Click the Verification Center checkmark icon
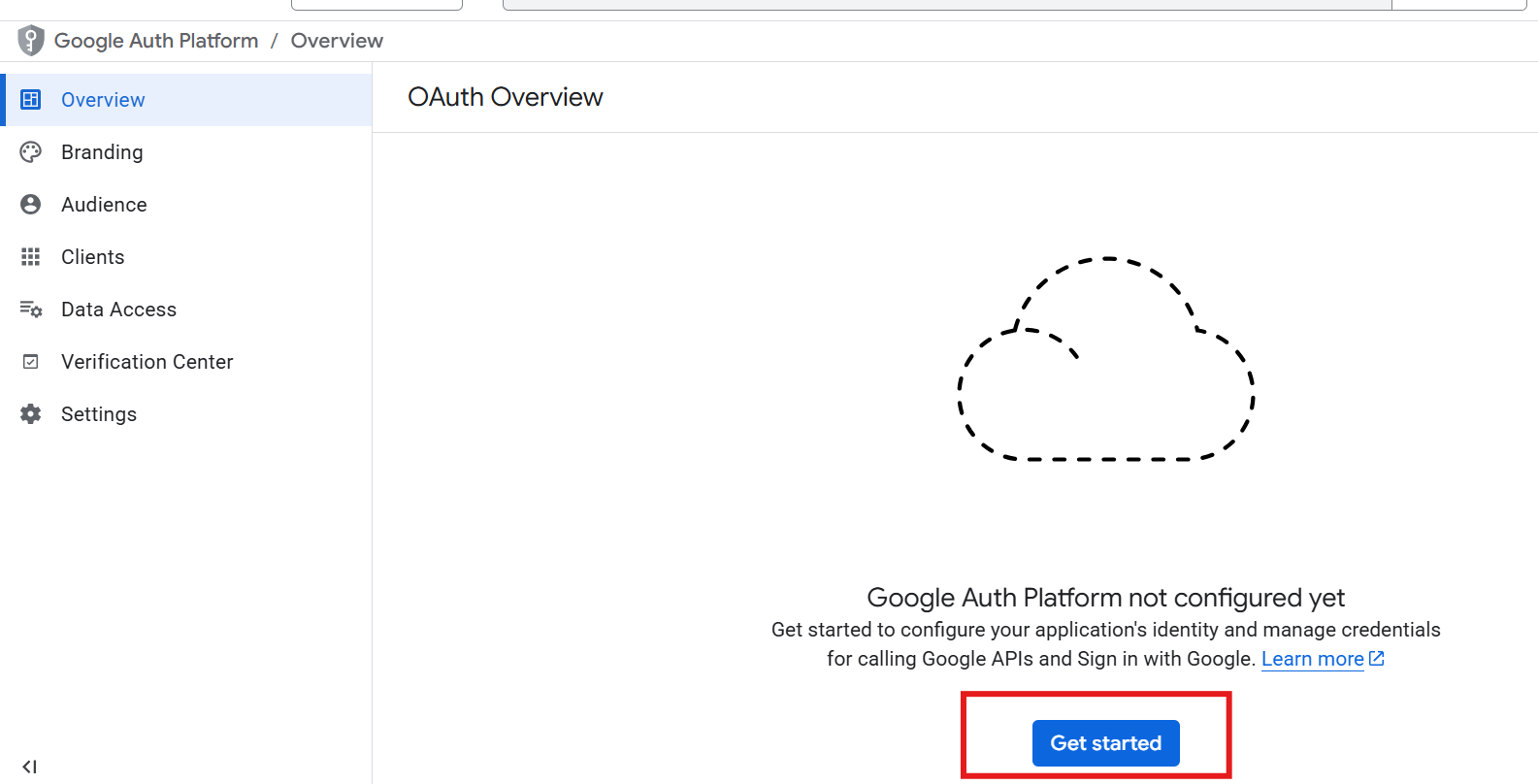 coord(31,362)
